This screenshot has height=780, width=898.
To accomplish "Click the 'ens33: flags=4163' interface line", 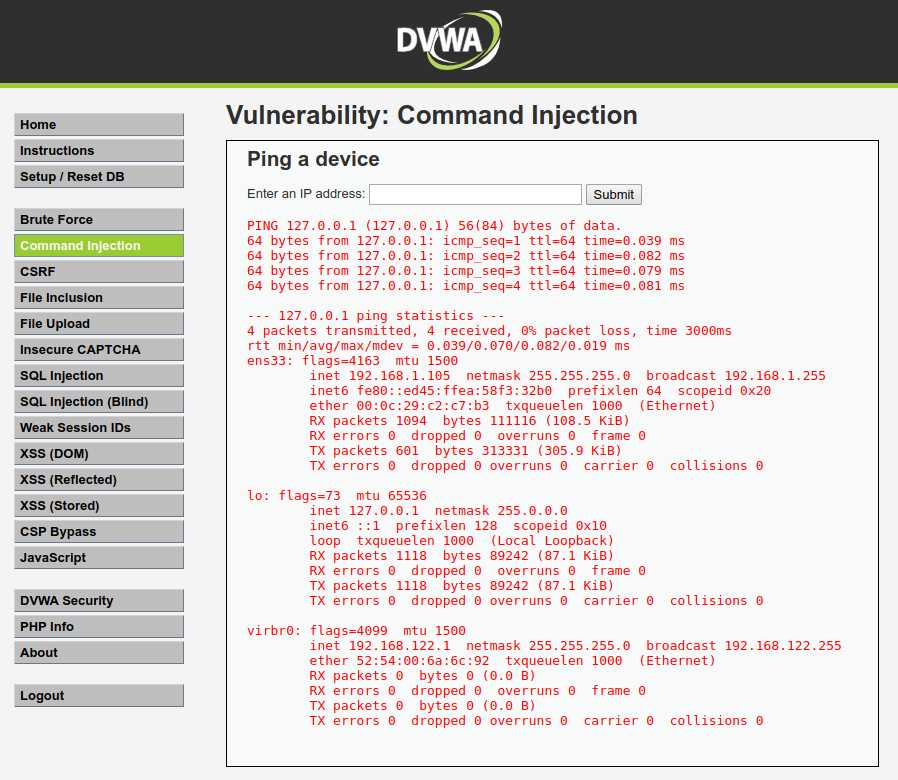I will tap(352, 361).
